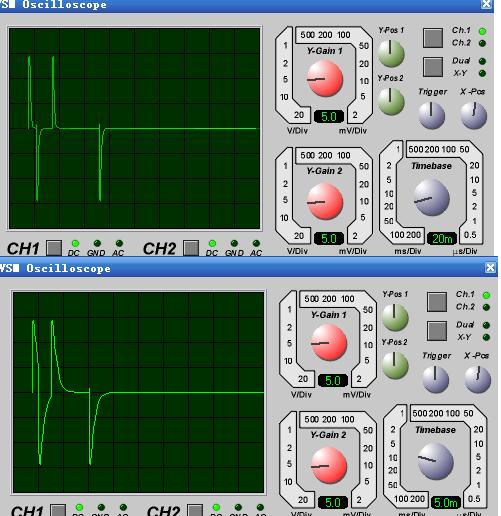Click the Y-Gain 2 knob in top oscilloscope
The width and height of the screenshot is (501, 516).
point(325,201)
